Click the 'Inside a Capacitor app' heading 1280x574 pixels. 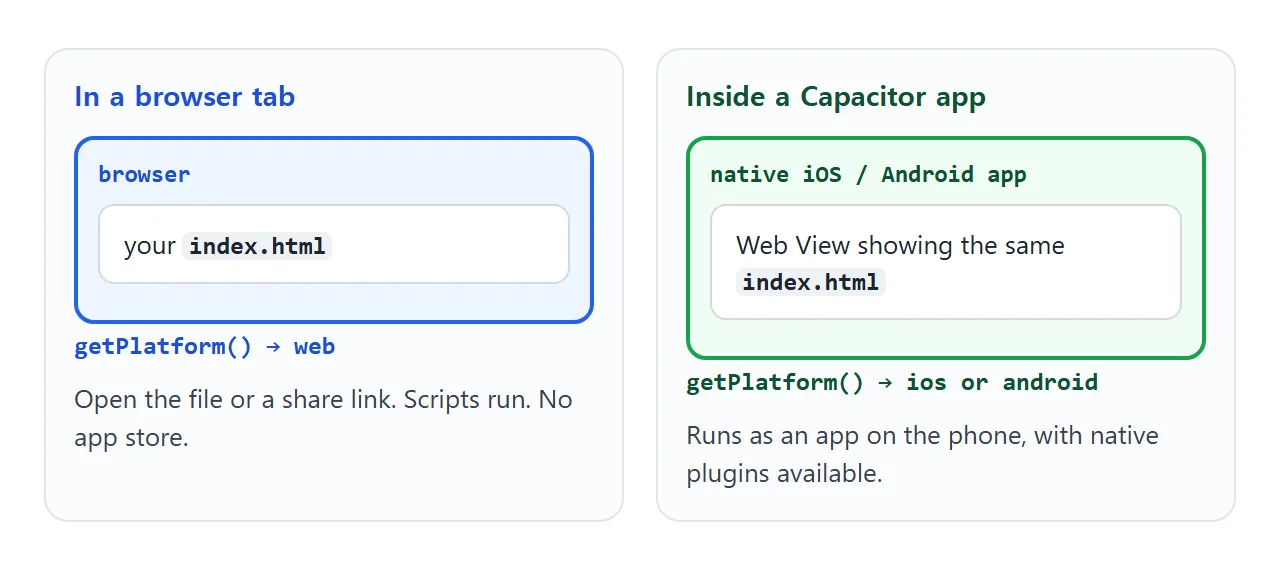pos(836,97)
